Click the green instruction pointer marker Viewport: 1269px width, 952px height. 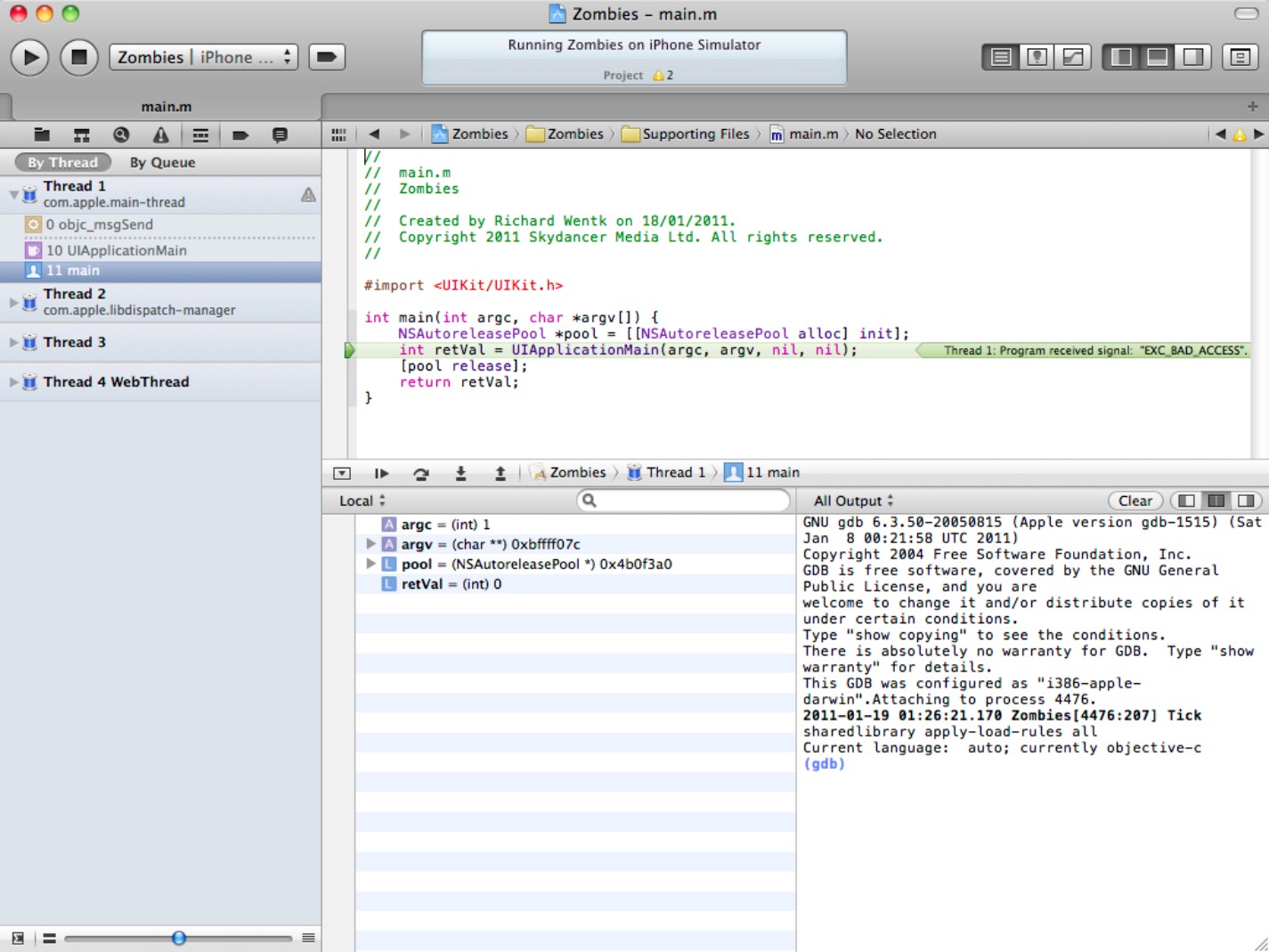(x=350, y=350)
